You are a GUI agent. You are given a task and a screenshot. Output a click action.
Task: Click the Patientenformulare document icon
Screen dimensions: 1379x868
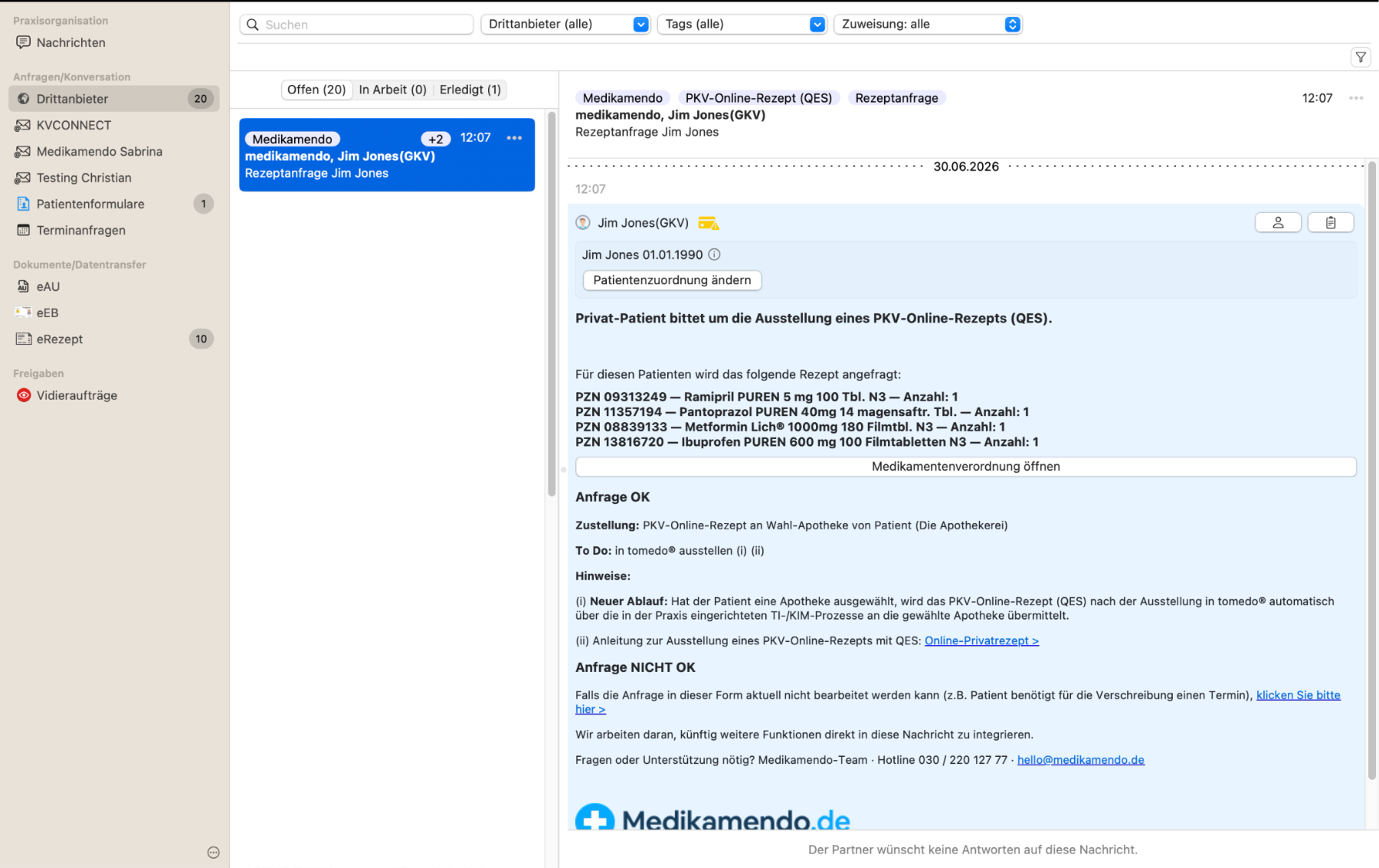(x=23, y=203)
